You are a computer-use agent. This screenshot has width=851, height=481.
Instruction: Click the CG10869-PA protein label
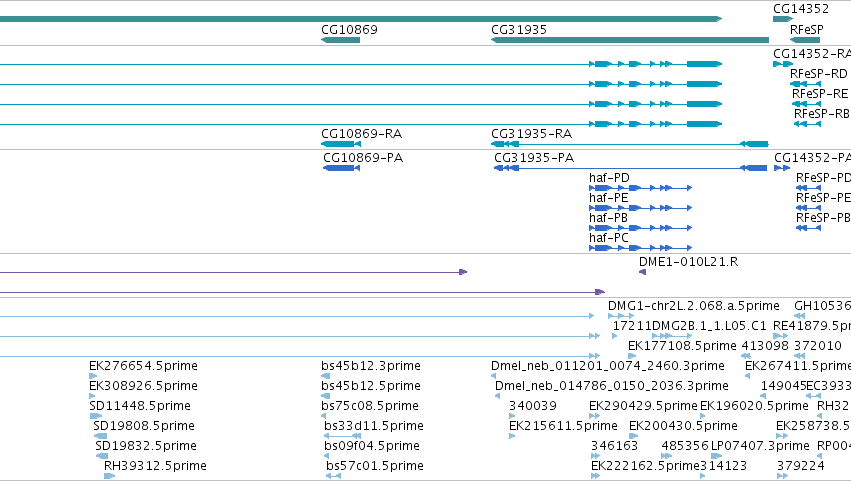click(x=363, y=158)
